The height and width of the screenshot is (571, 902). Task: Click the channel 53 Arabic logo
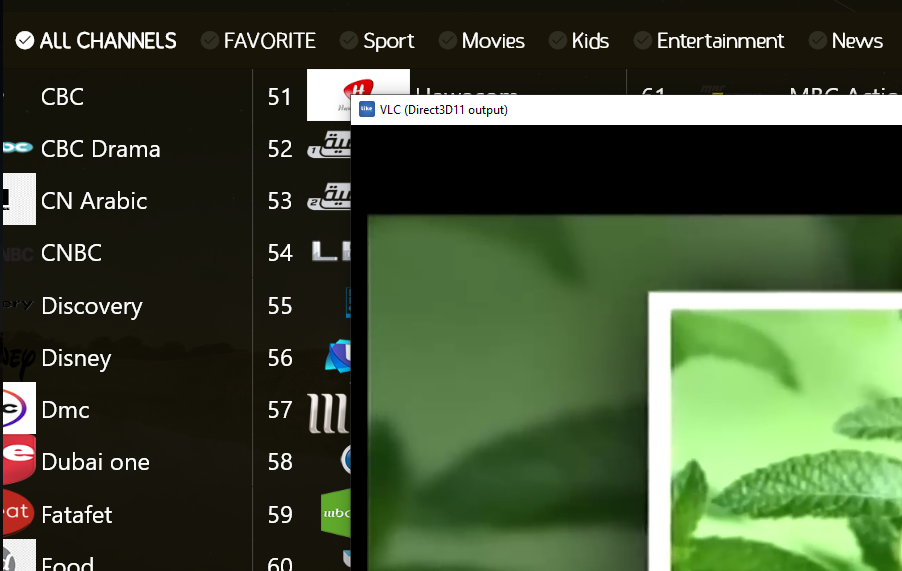pos(329,197)
